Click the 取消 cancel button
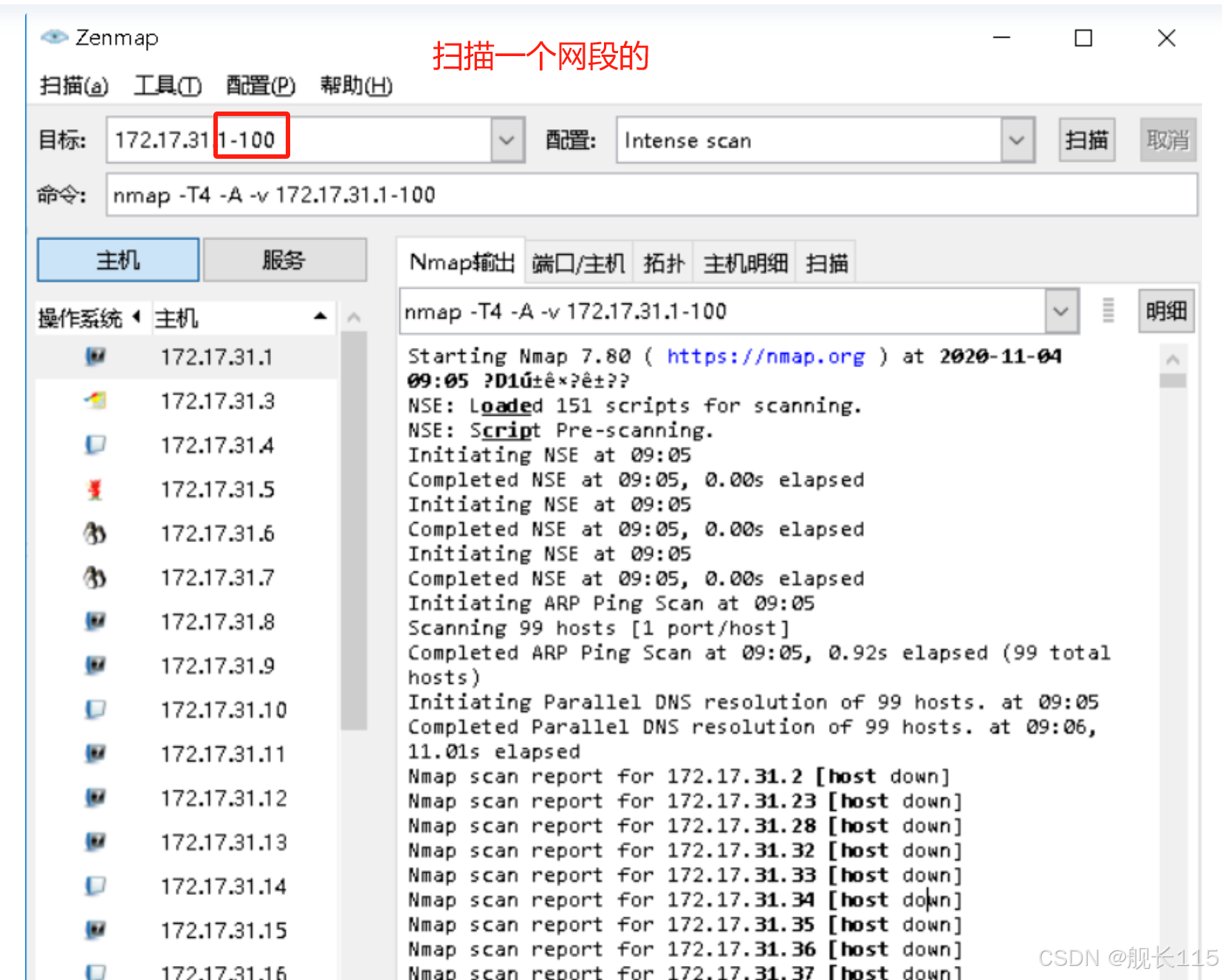The height and width of the screenshot is (980, 1222). pos(1168,140)
